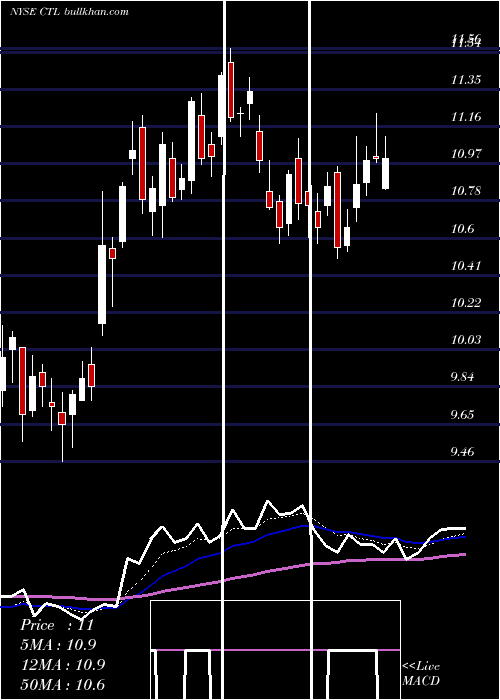This screenshot has height=700, width=500.
Task: Select the 10.03 price axis label
Action: 466,340
